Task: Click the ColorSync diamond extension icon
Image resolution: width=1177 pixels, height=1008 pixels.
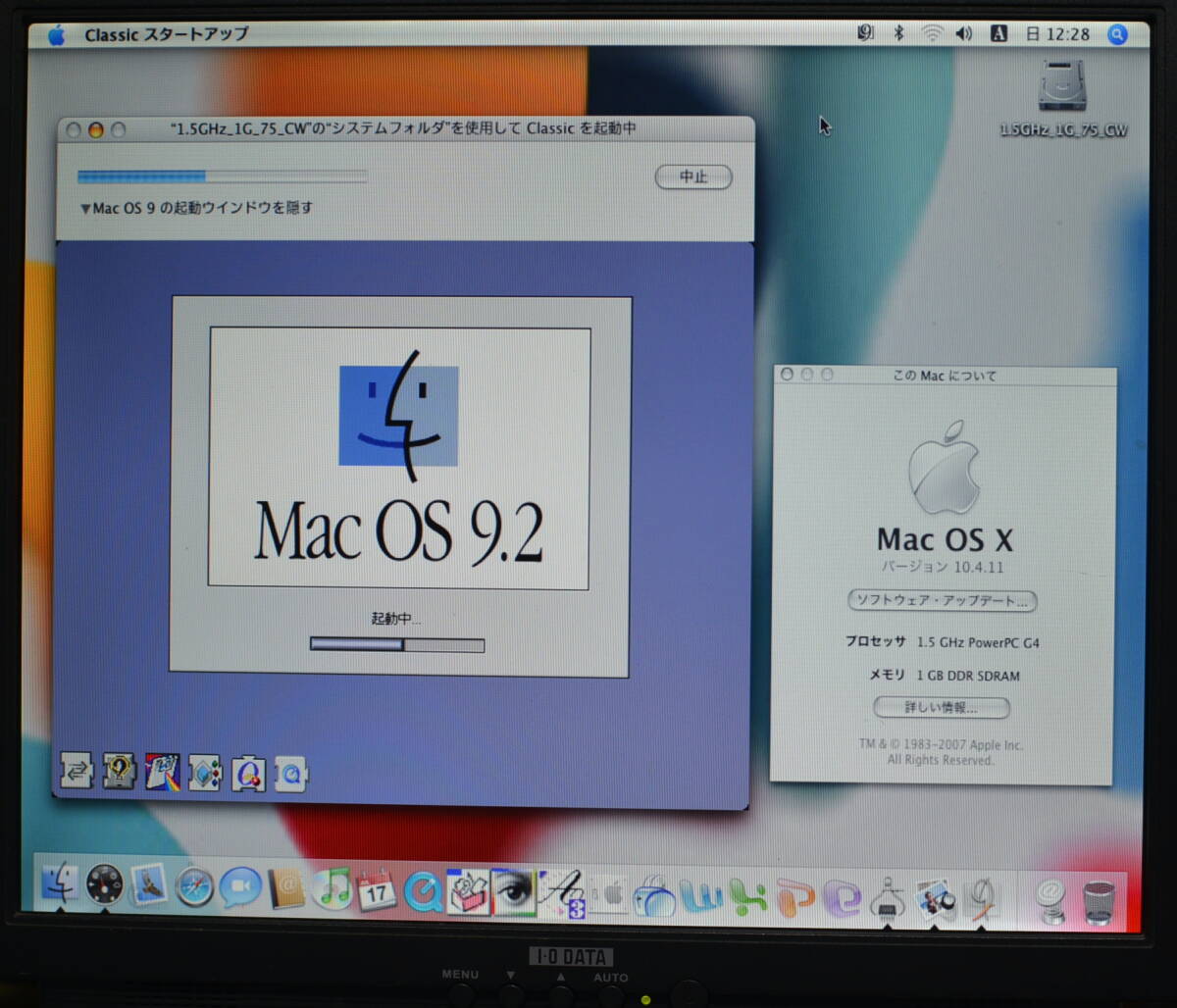Action: click(x=205, y=773)
